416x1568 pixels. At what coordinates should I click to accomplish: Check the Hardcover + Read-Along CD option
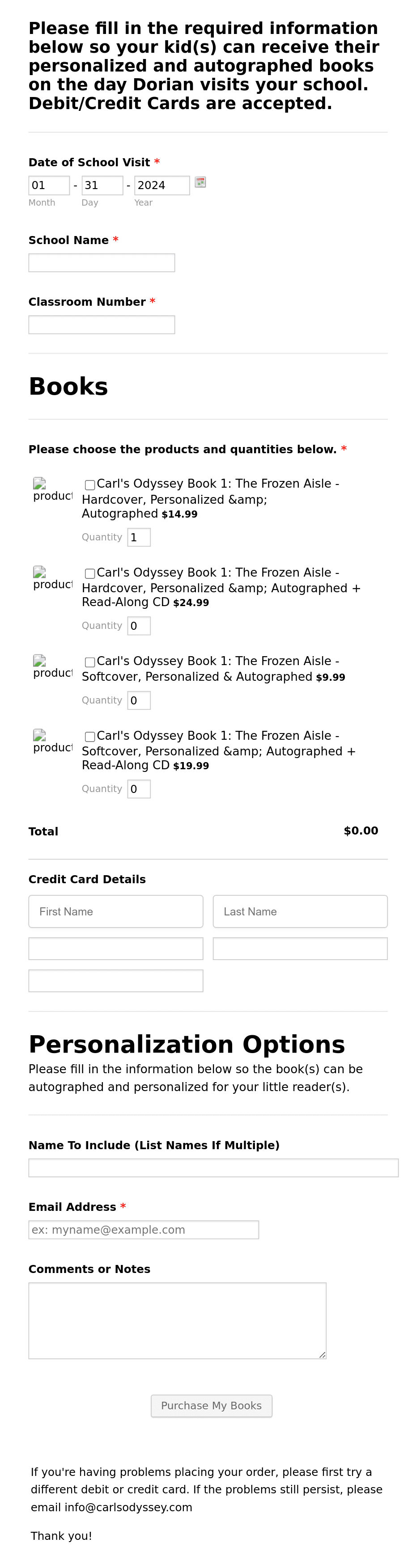coord(89,573)
